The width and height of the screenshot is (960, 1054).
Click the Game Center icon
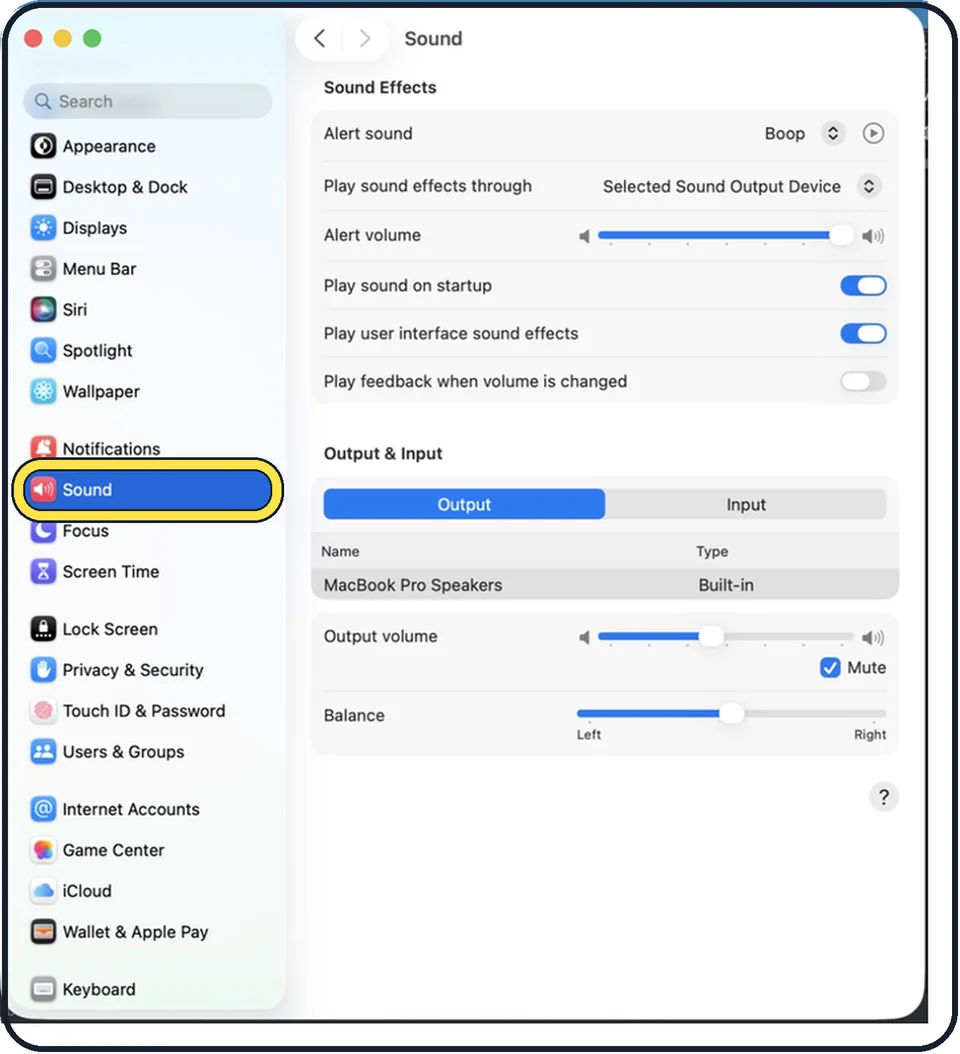tap(44, 850)
